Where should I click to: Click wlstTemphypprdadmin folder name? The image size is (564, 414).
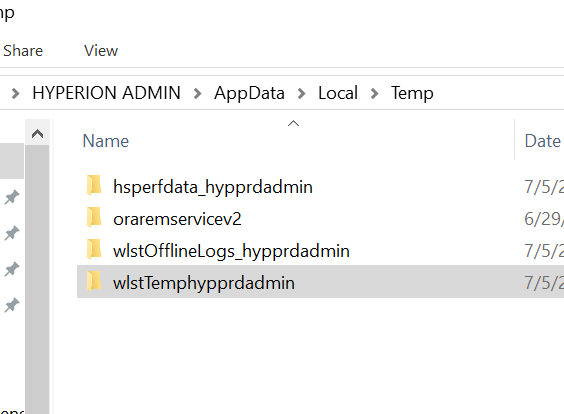204,283
